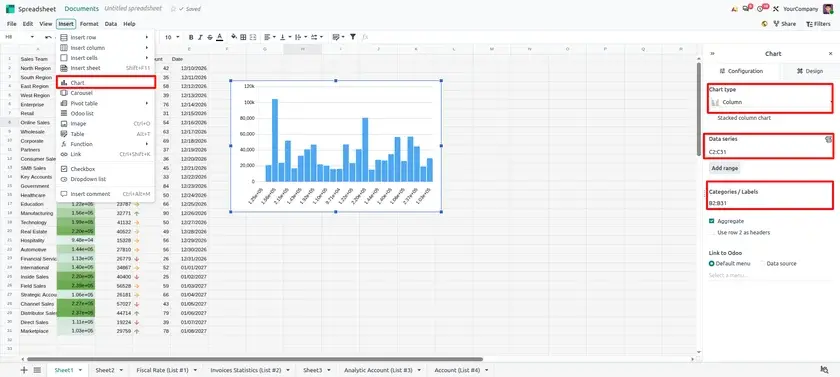Open the fill color paint bucket
Viewport: 840px width, 377px height.
pyautogui.click(x=234, y=37)
